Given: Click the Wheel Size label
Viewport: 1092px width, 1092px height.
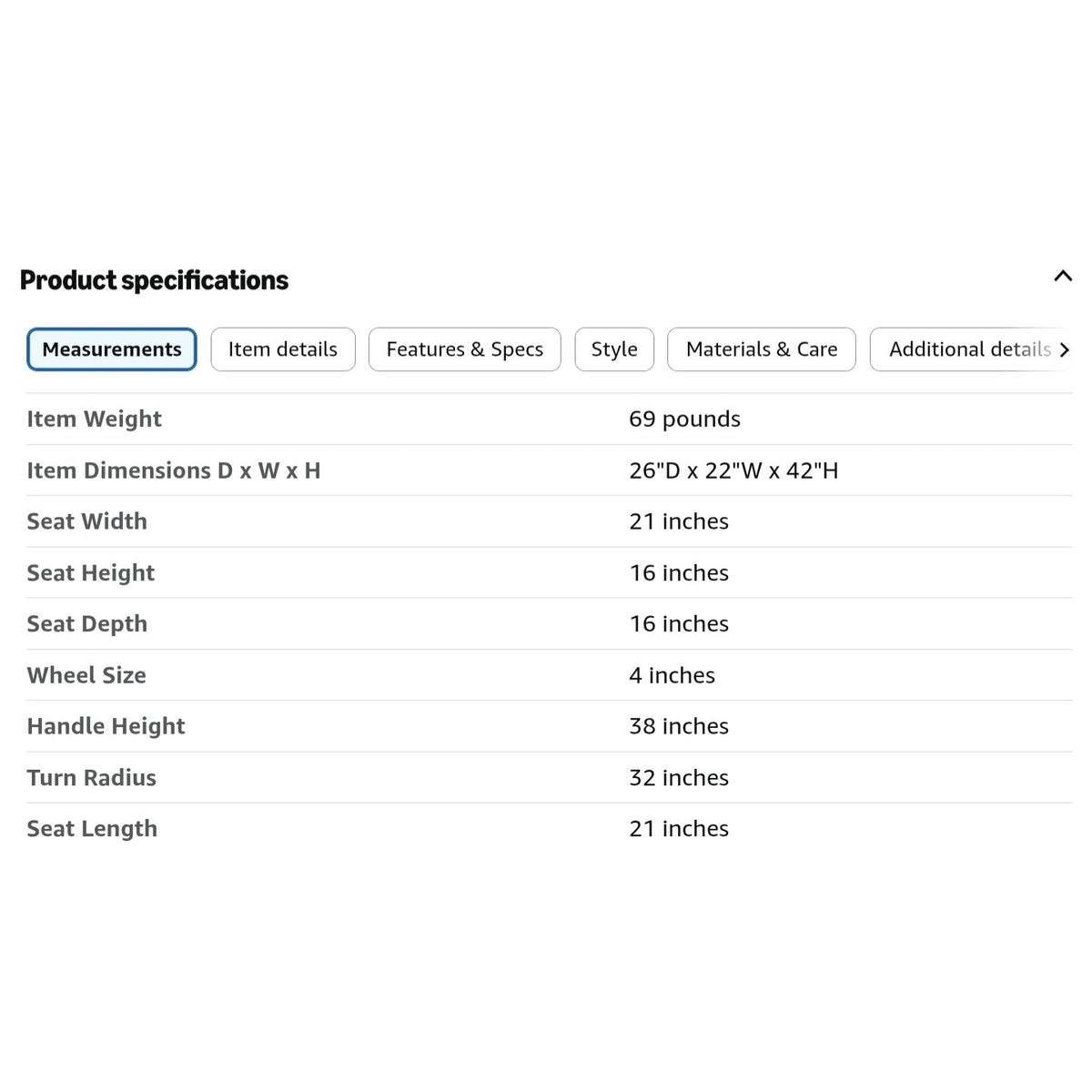Looking at the screenshot, I should [x=86, y=675].
